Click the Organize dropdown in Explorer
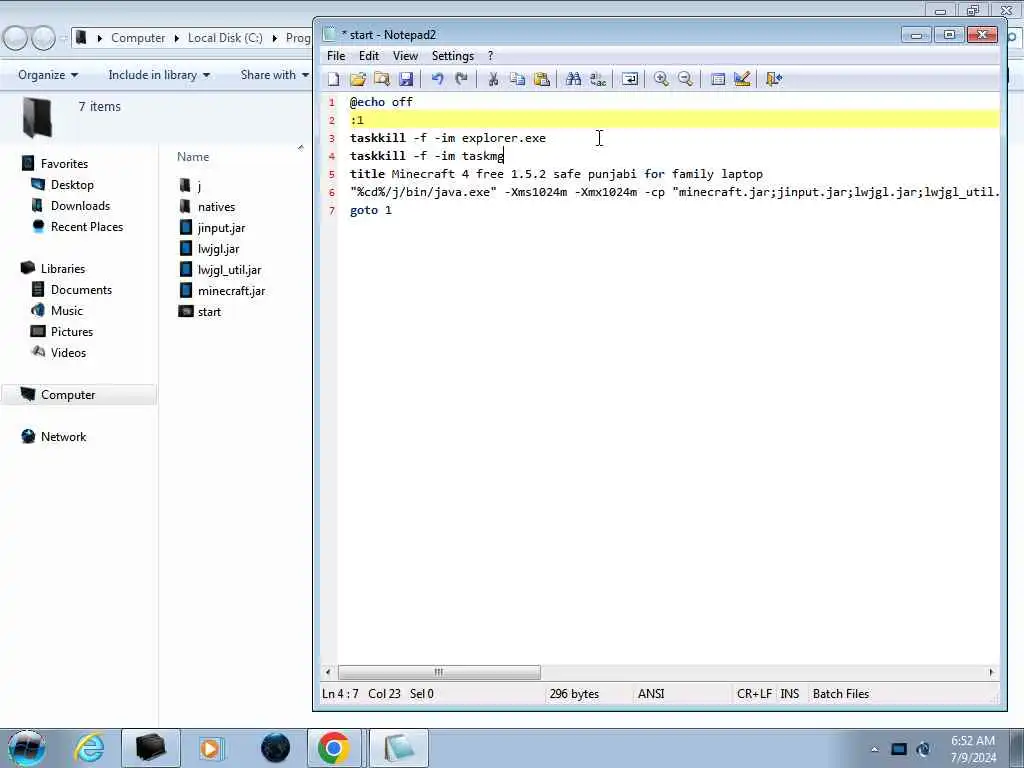 coord(48,74)
